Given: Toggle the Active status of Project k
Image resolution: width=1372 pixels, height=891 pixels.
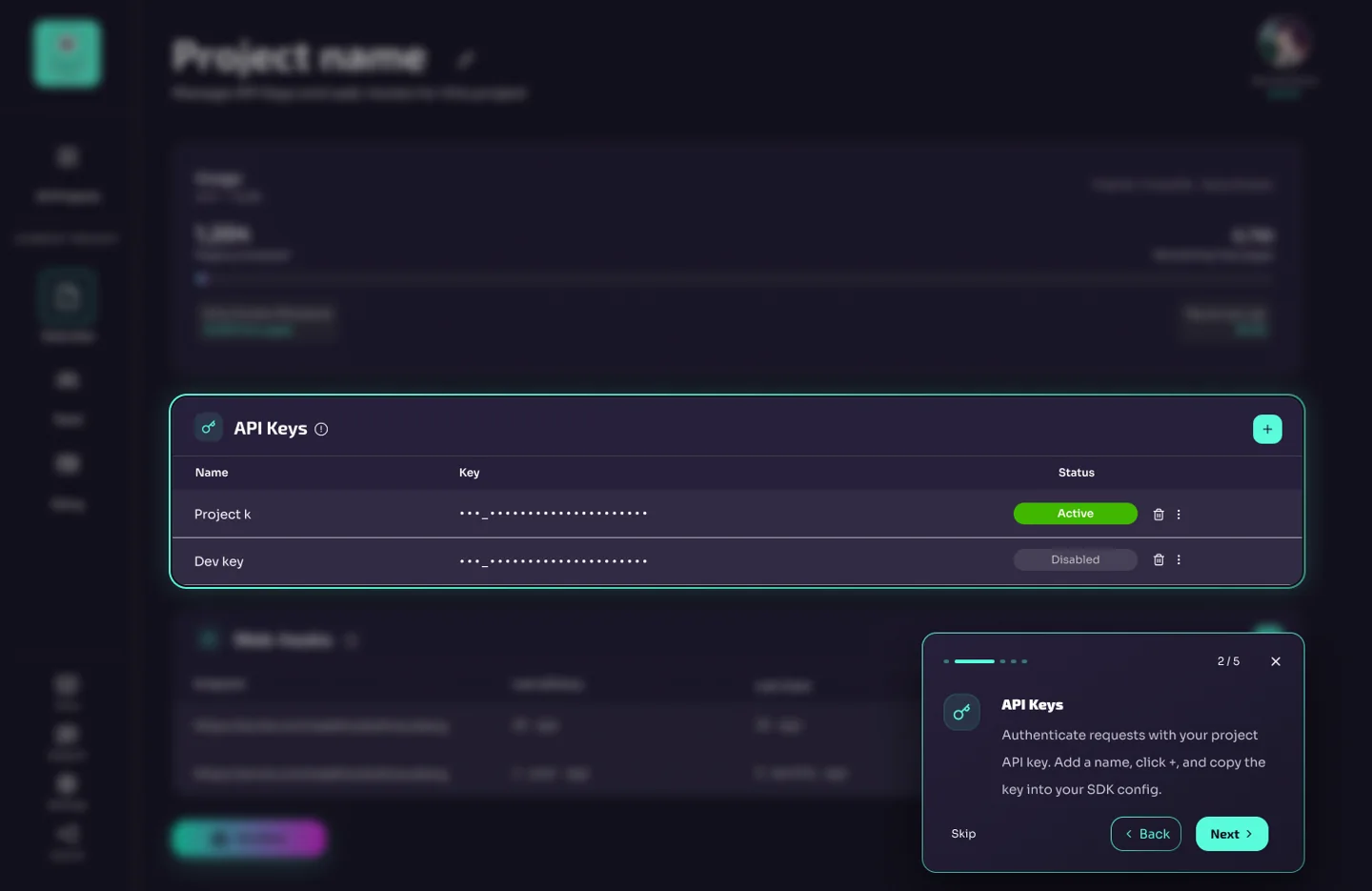Looking at the screenshot, I should 1076,514.
